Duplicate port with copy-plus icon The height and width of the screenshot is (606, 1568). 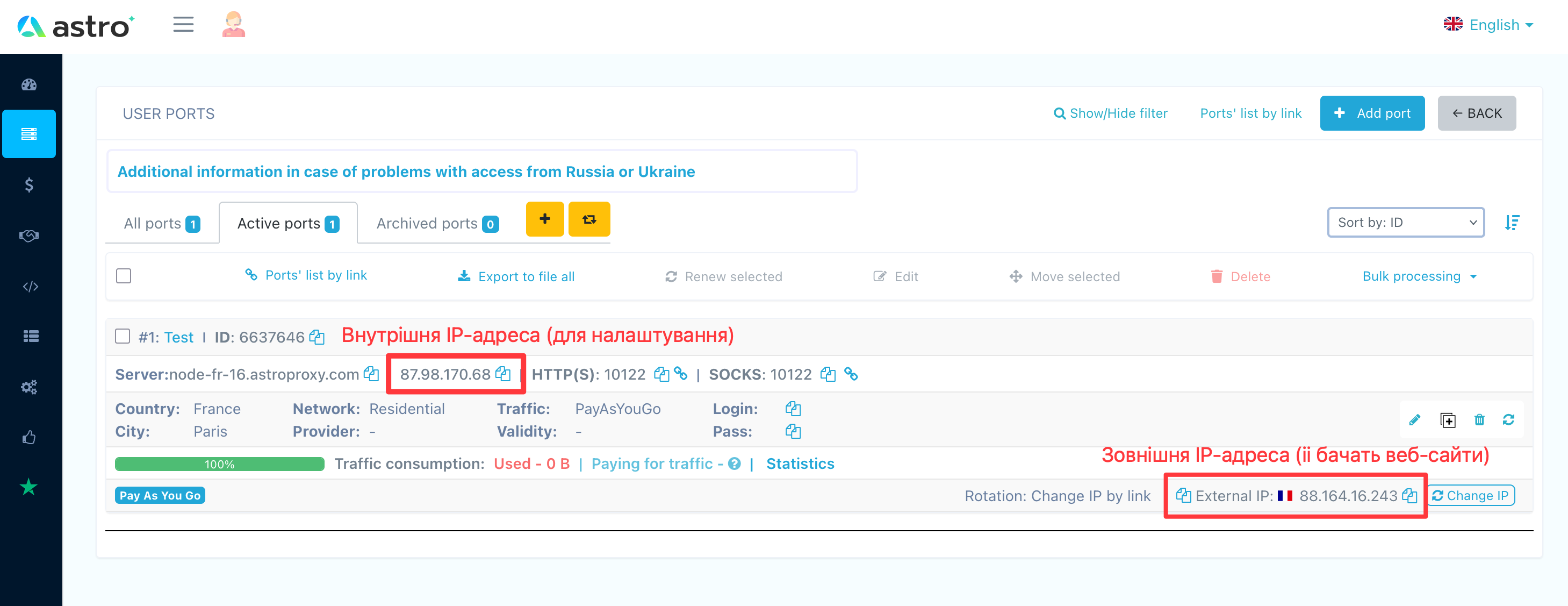point(1448,419)
